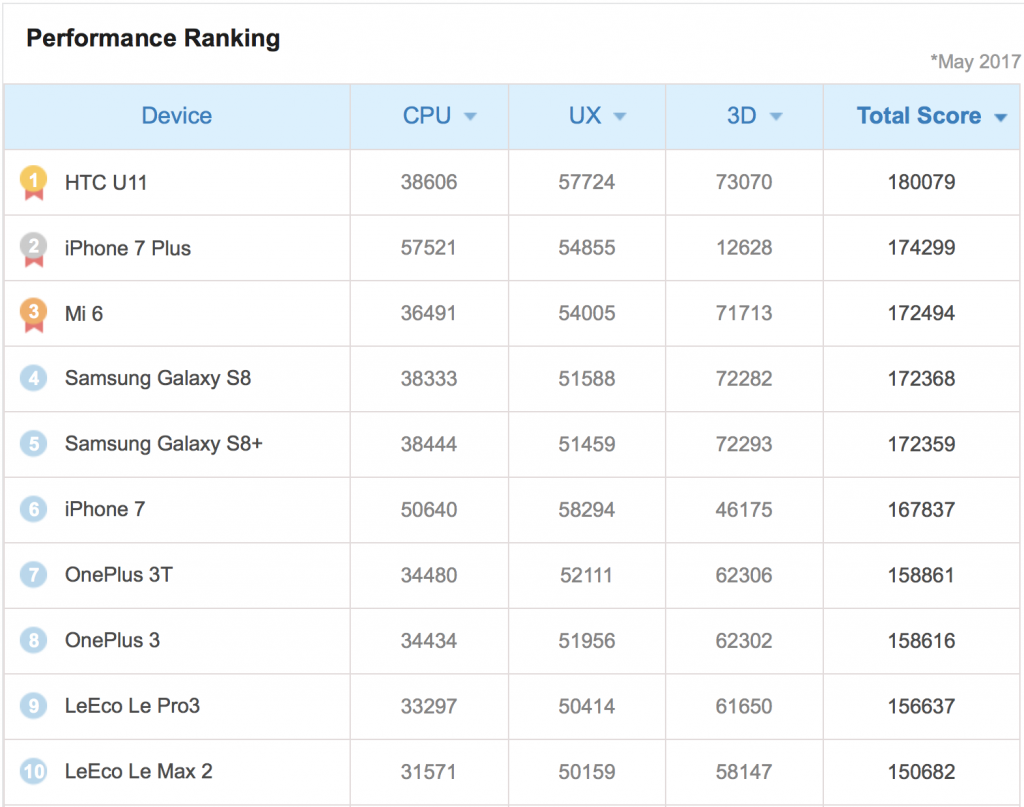
Task: Click the total score 150682
Action: click(921, 772)
